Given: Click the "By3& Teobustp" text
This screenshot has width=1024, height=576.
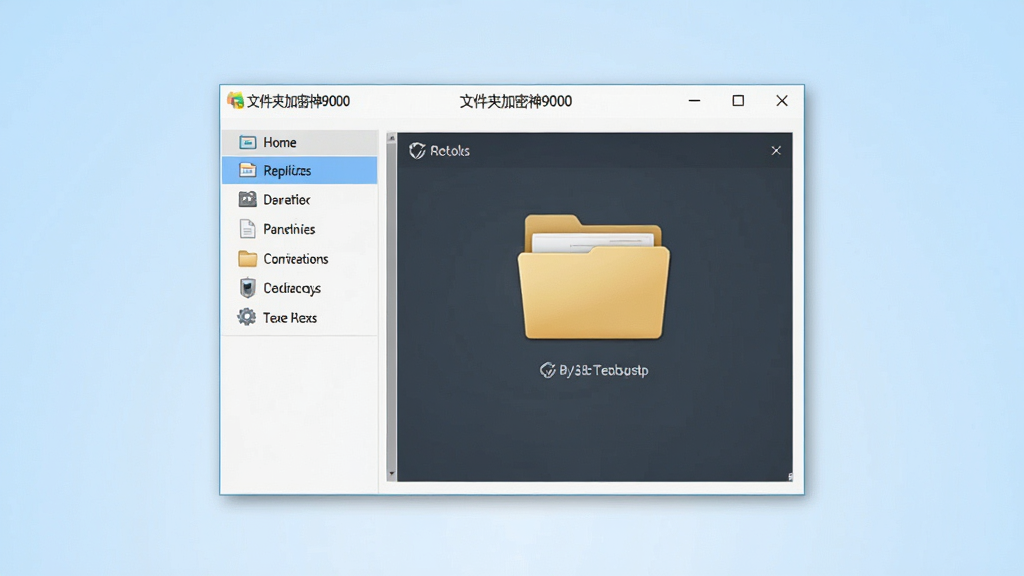Looking at the screenshot, I should coord(603,370).
